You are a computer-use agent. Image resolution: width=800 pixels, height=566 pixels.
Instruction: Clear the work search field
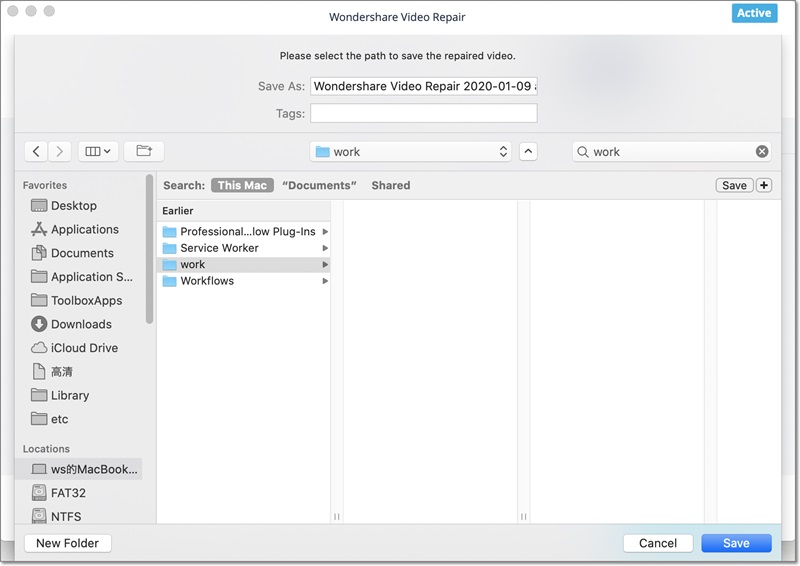pos(762,152)
